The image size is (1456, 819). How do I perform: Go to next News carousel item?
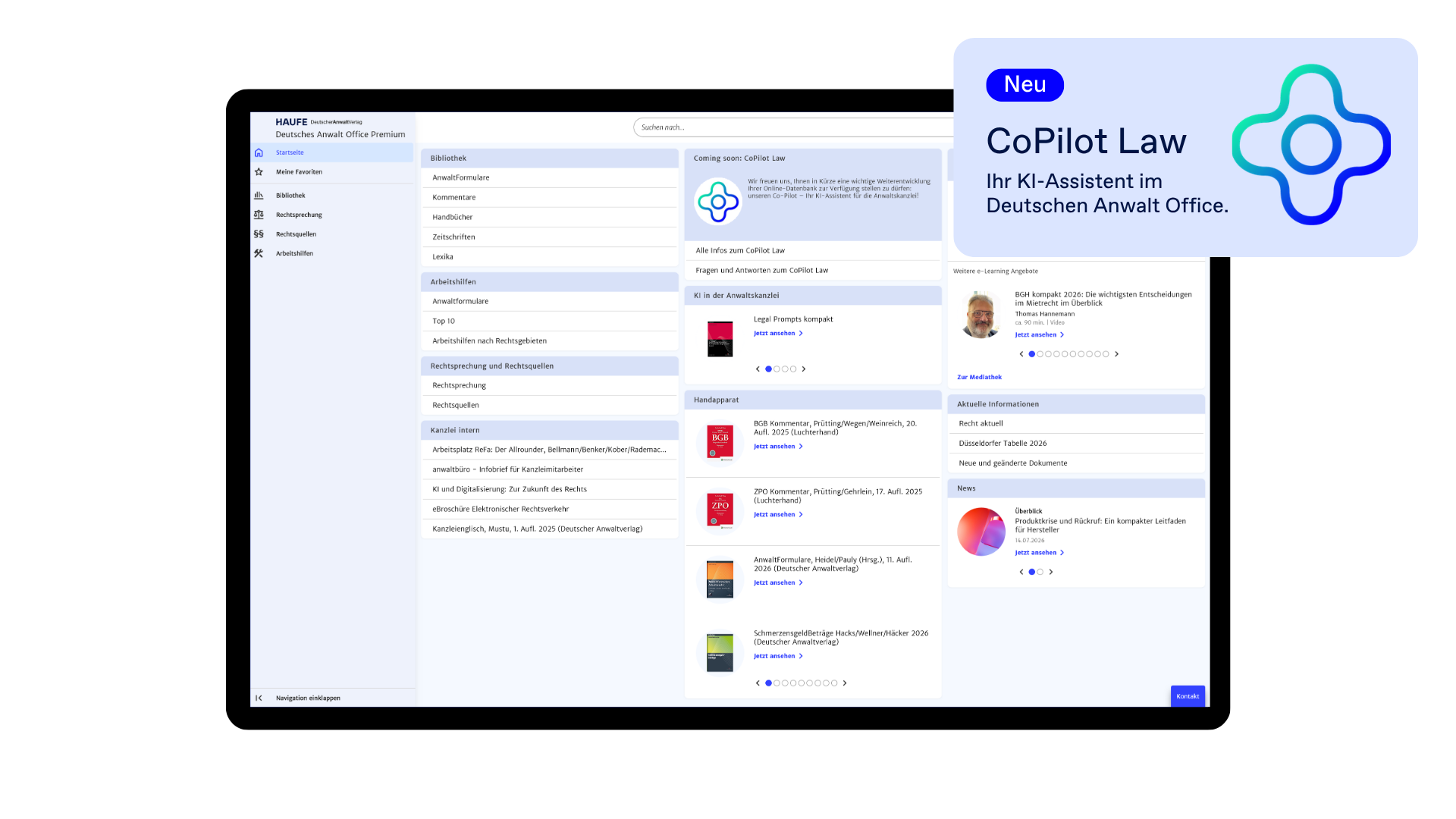[x=1051, y=573]
